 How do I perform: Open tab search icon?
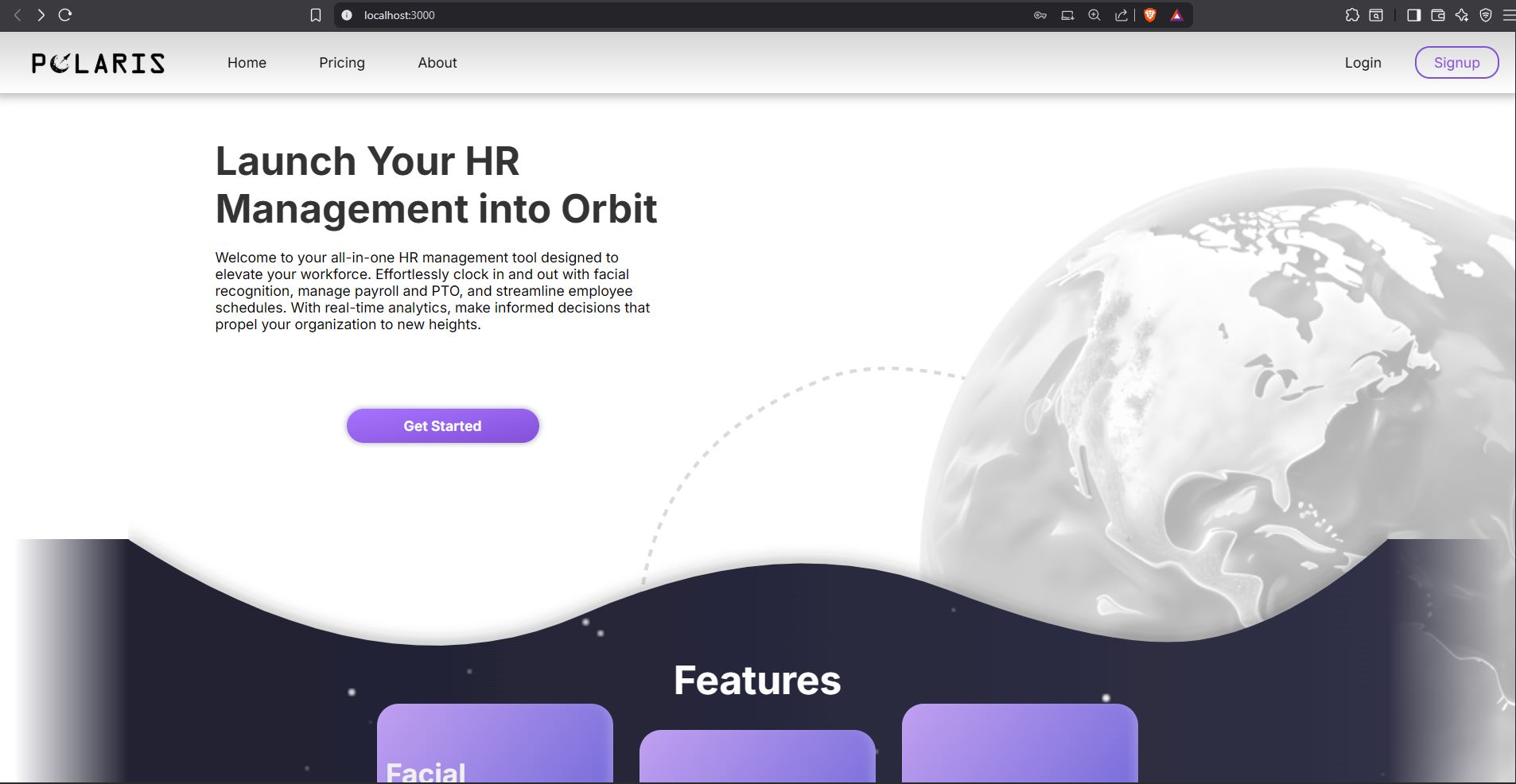1376,15
